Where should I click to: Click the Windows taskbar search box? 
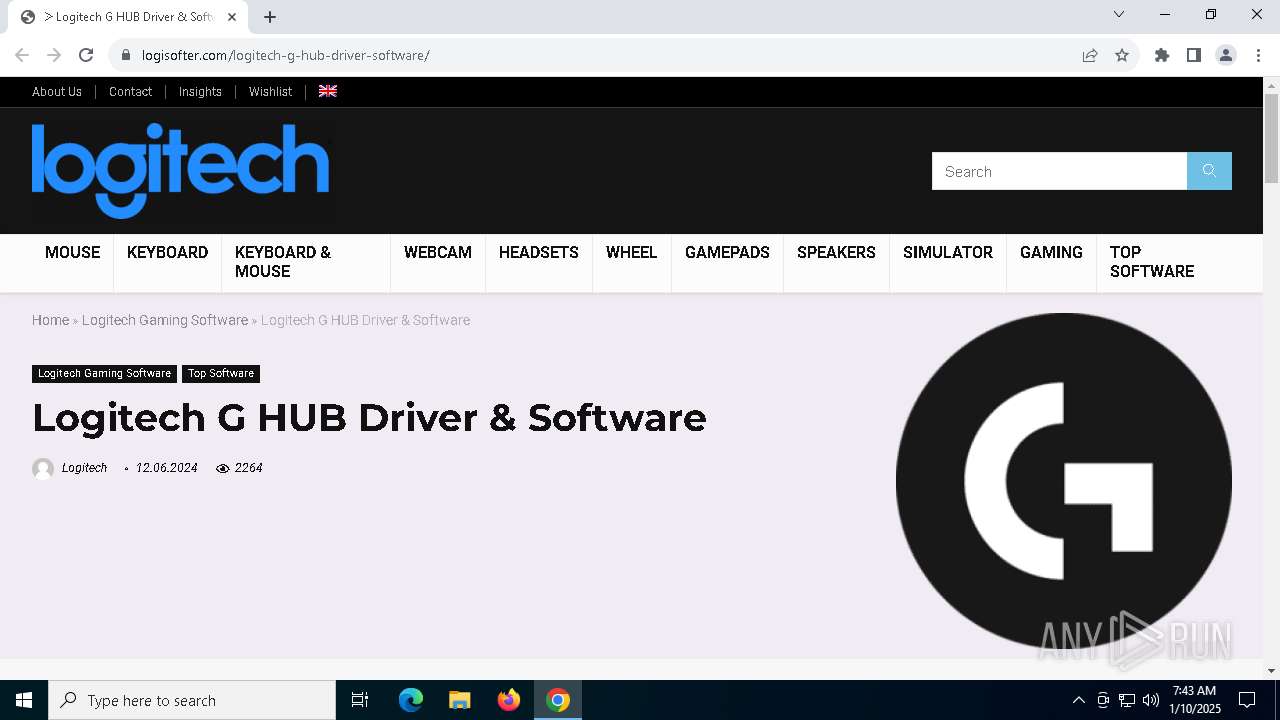coord(192,700)
